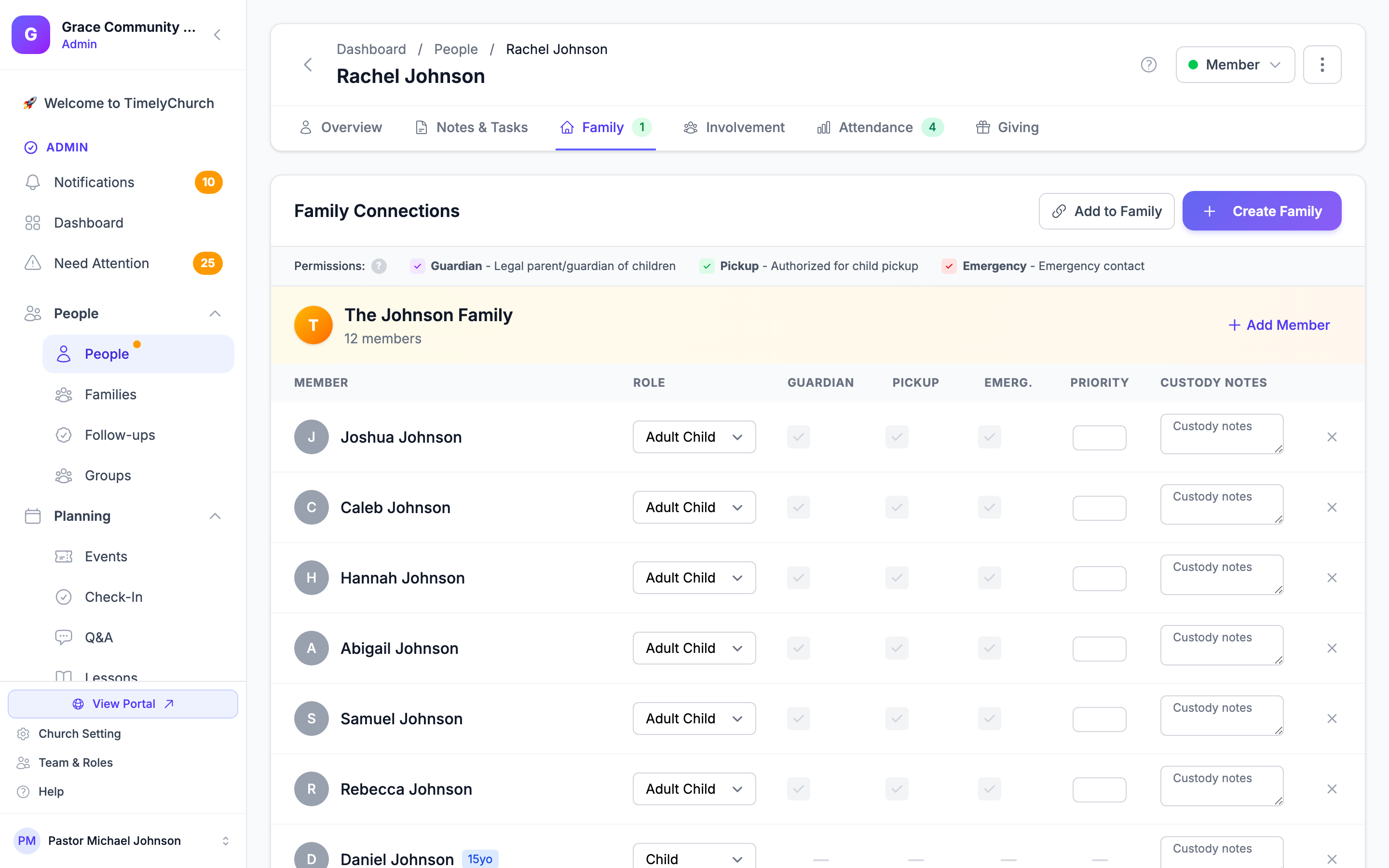Toggle Pickup checkbox for Rebecca Johnson

point(897,789)
